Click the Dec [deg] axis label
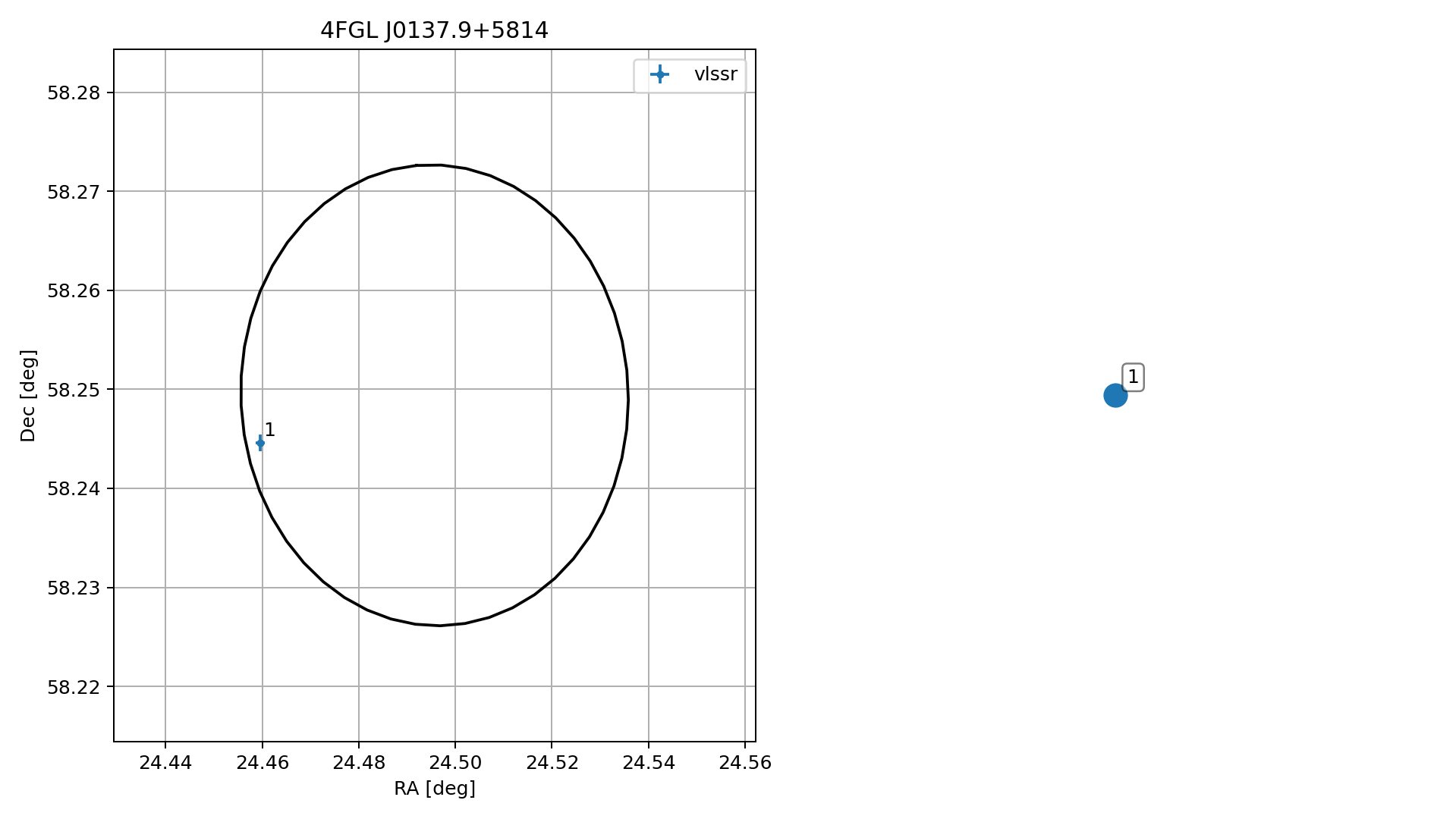 tap(28, 396)
